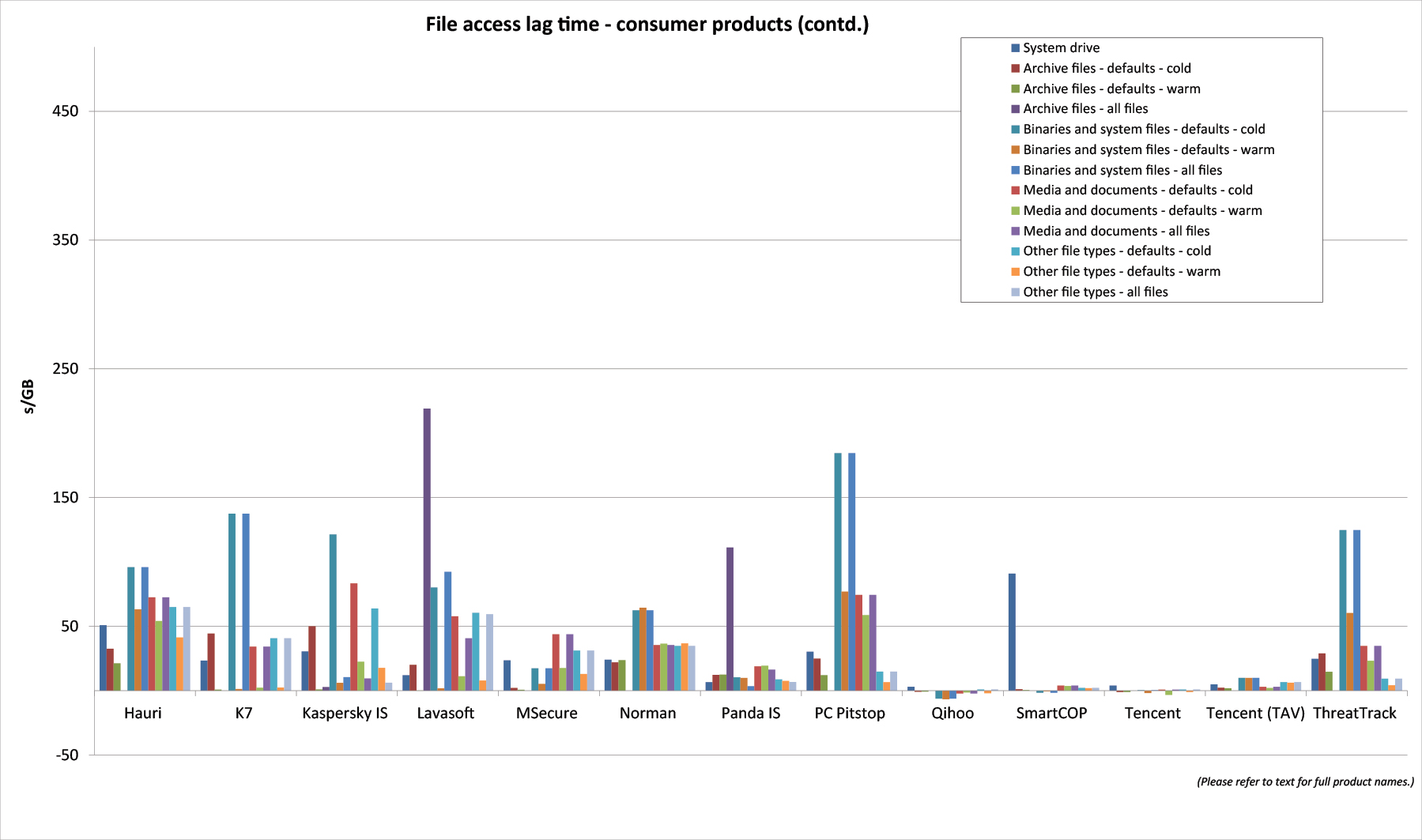Click legend entry 'Archive files - defaults - warm'

1111,89
